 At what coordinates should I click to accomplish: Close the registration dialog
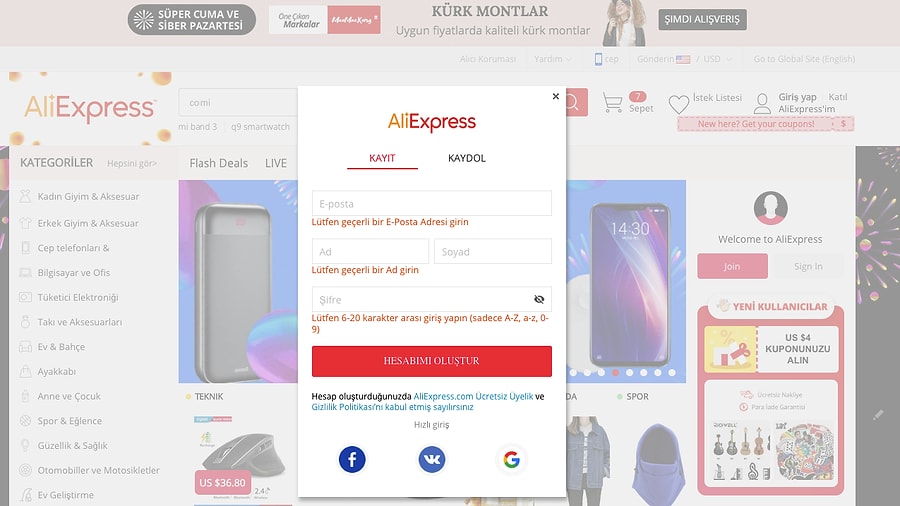tap(556, 96)
